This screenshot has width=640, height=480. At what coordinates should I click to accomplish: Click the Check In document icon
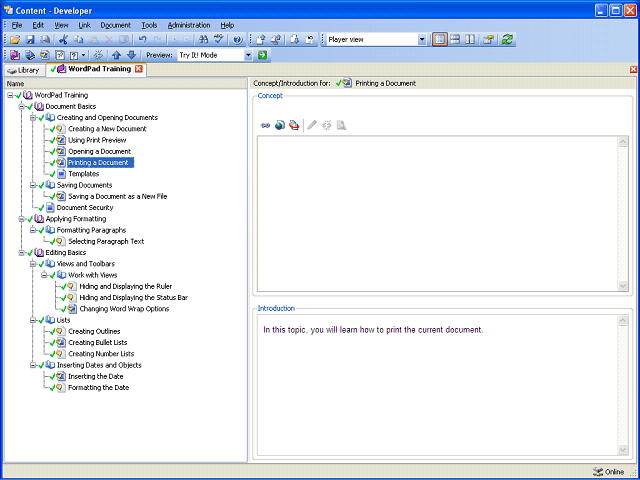(x=261, y=40)
